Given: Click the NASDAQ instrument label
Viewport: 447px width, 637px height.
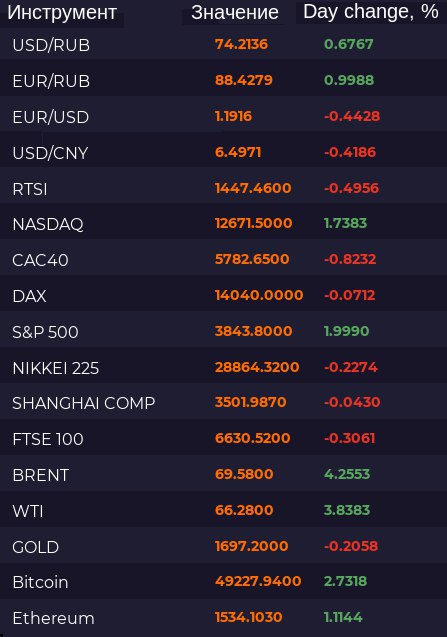Looking at the screenshot, I should [x=48, y=224].
